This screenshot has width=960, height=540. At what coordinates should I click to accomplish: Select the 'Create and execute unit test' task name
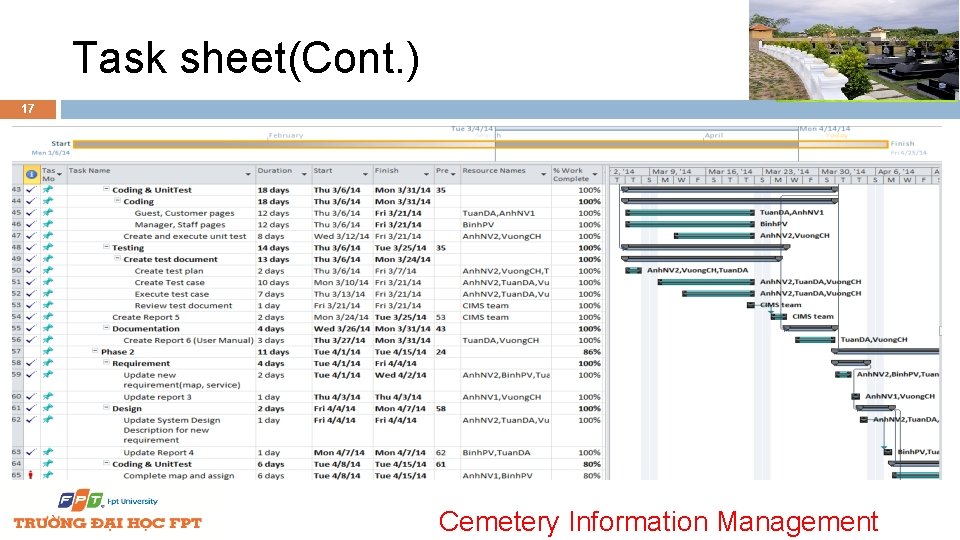click(184, 236)
